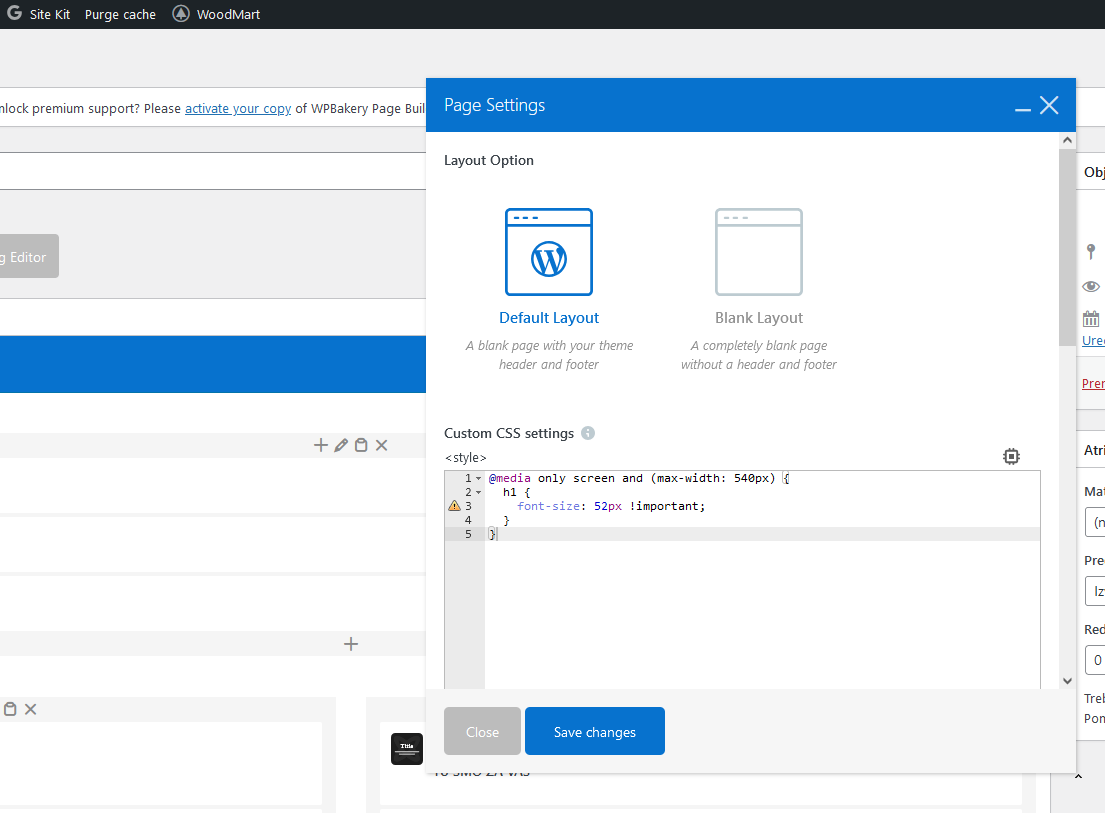1105x813 pixels.
Task: Click the partially visible Editor button
Action: coord(29,256)
